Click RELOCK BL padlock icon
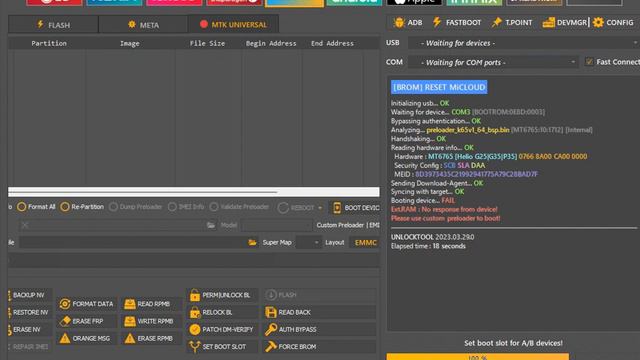The width and height of the screenshot is (640, 360). (195, 312)
